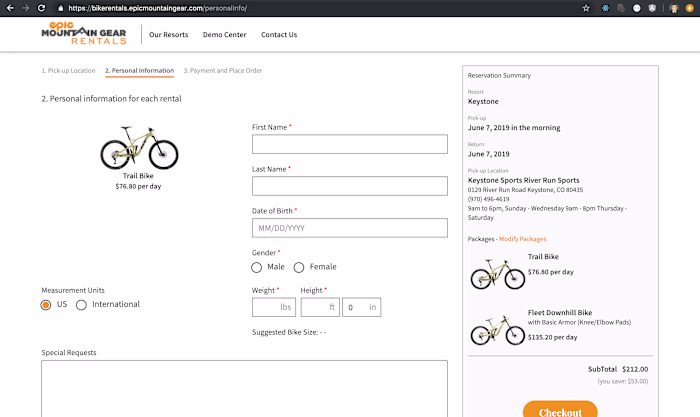
Task: Click the Modify Packages link
Action: [x=522, y=239]
